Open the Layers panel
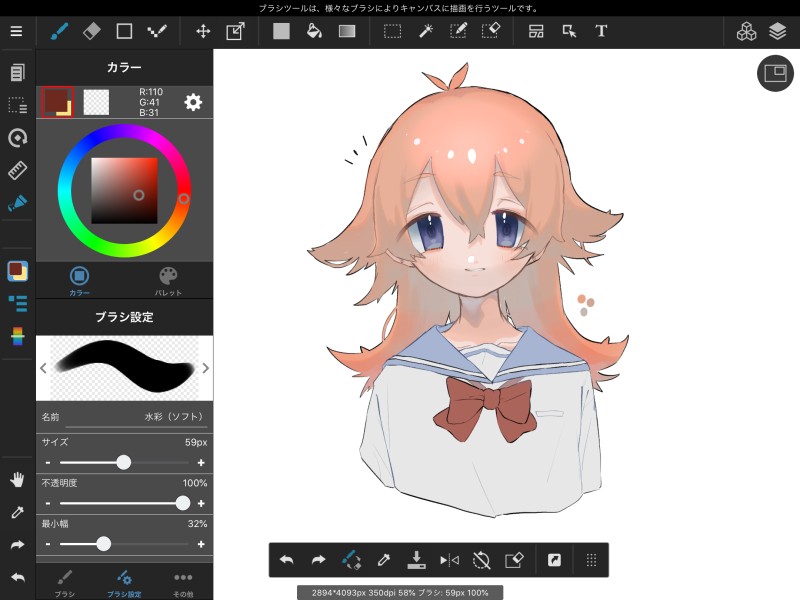 (777, 31)
